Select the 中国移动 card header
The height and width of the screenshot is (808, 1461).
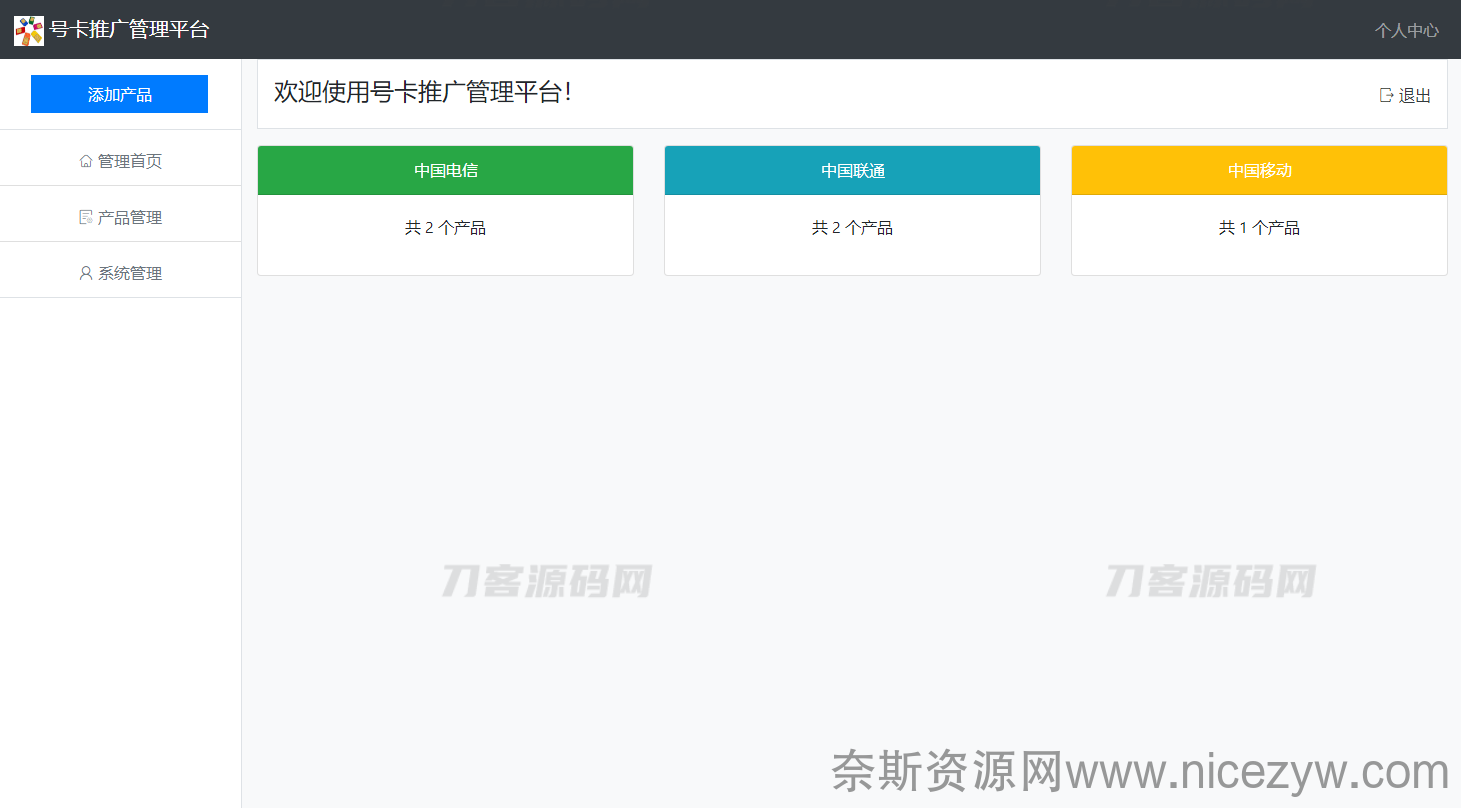tap(1259, 170)
